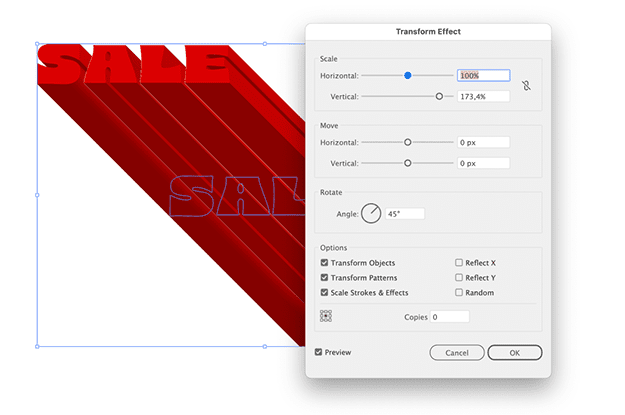Click the Scale Vertical slider handle
625x415 pixels.
pos(439,96)
